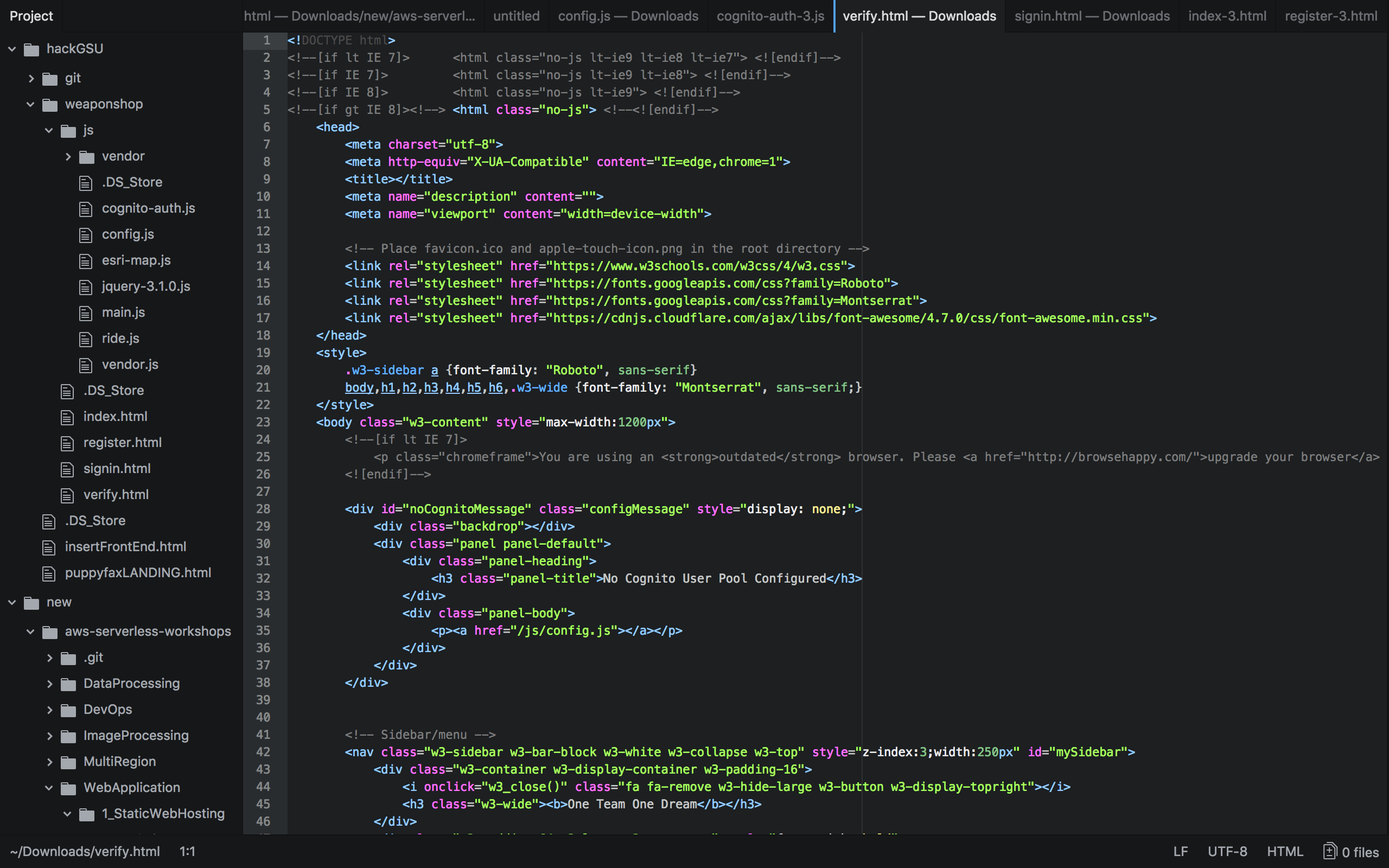1389x868 pixels.
Task: Click line number 23 in gutter
Action: [263, 423]
